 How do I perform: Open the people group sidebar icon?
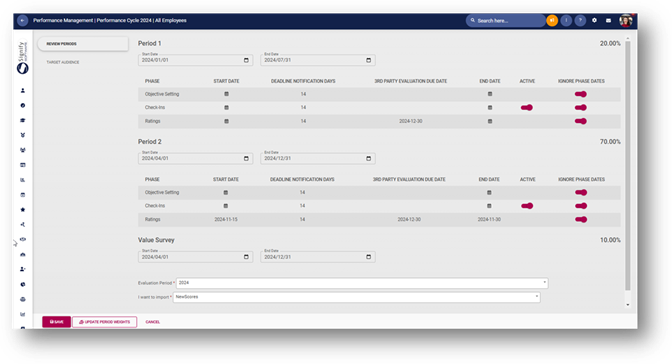[x=23, y=150]
